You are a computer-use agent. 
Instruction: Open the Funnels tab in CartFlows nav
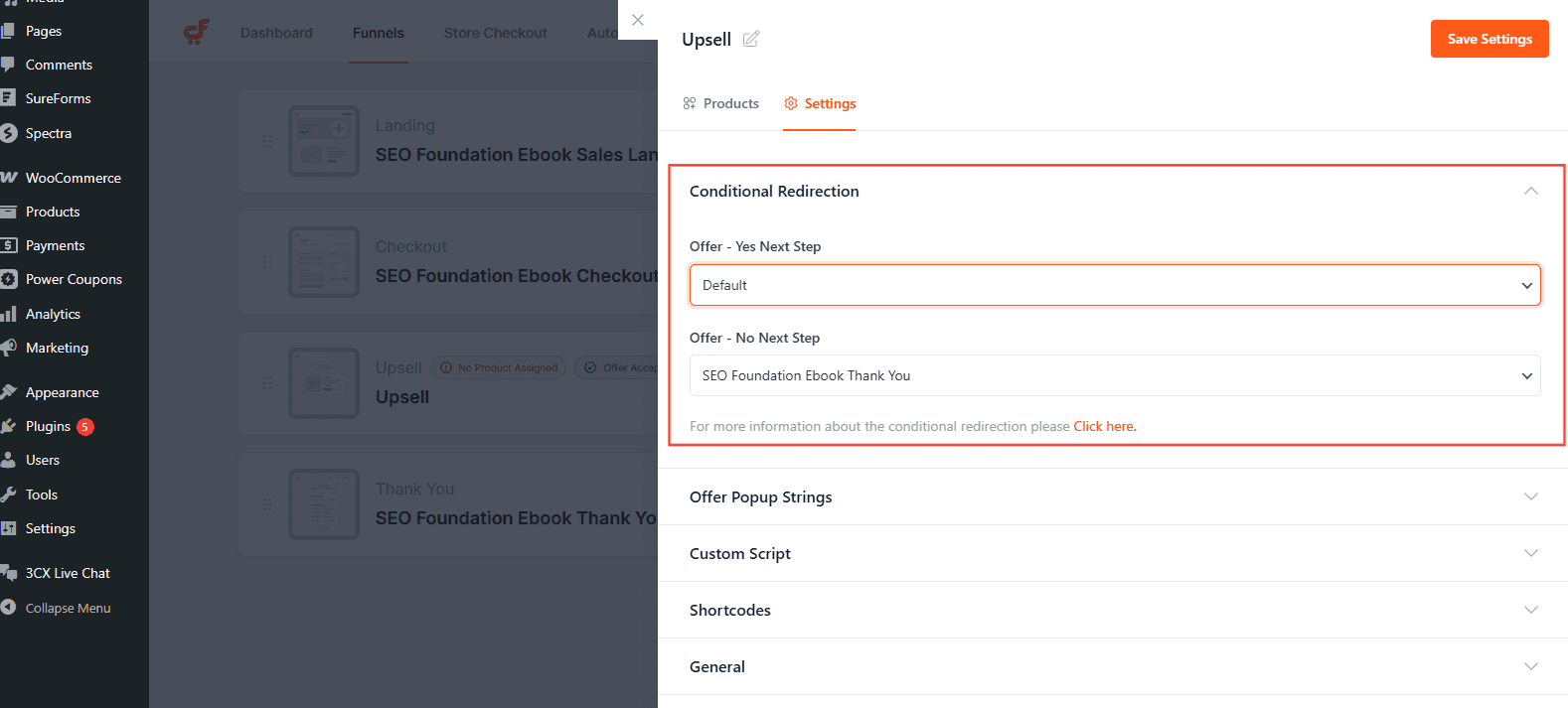click(379, 33)
